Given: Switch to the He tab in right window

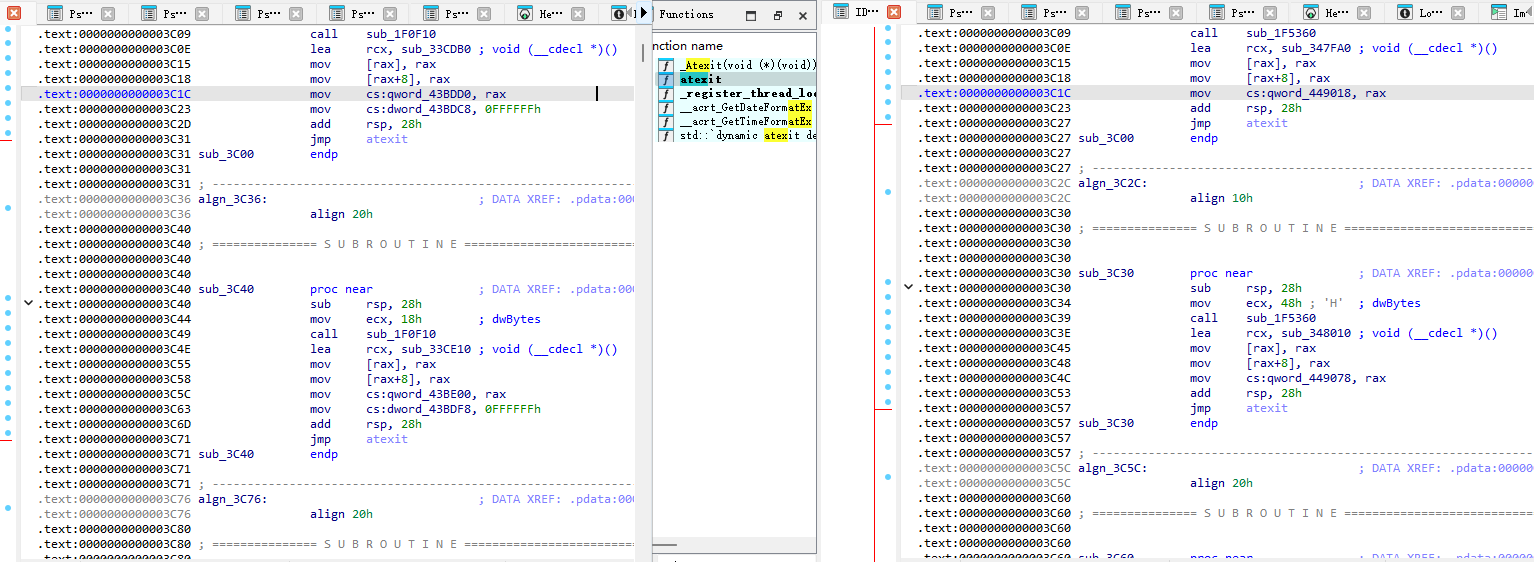Looking at the screenshot, I should [x=1337, y=14].
